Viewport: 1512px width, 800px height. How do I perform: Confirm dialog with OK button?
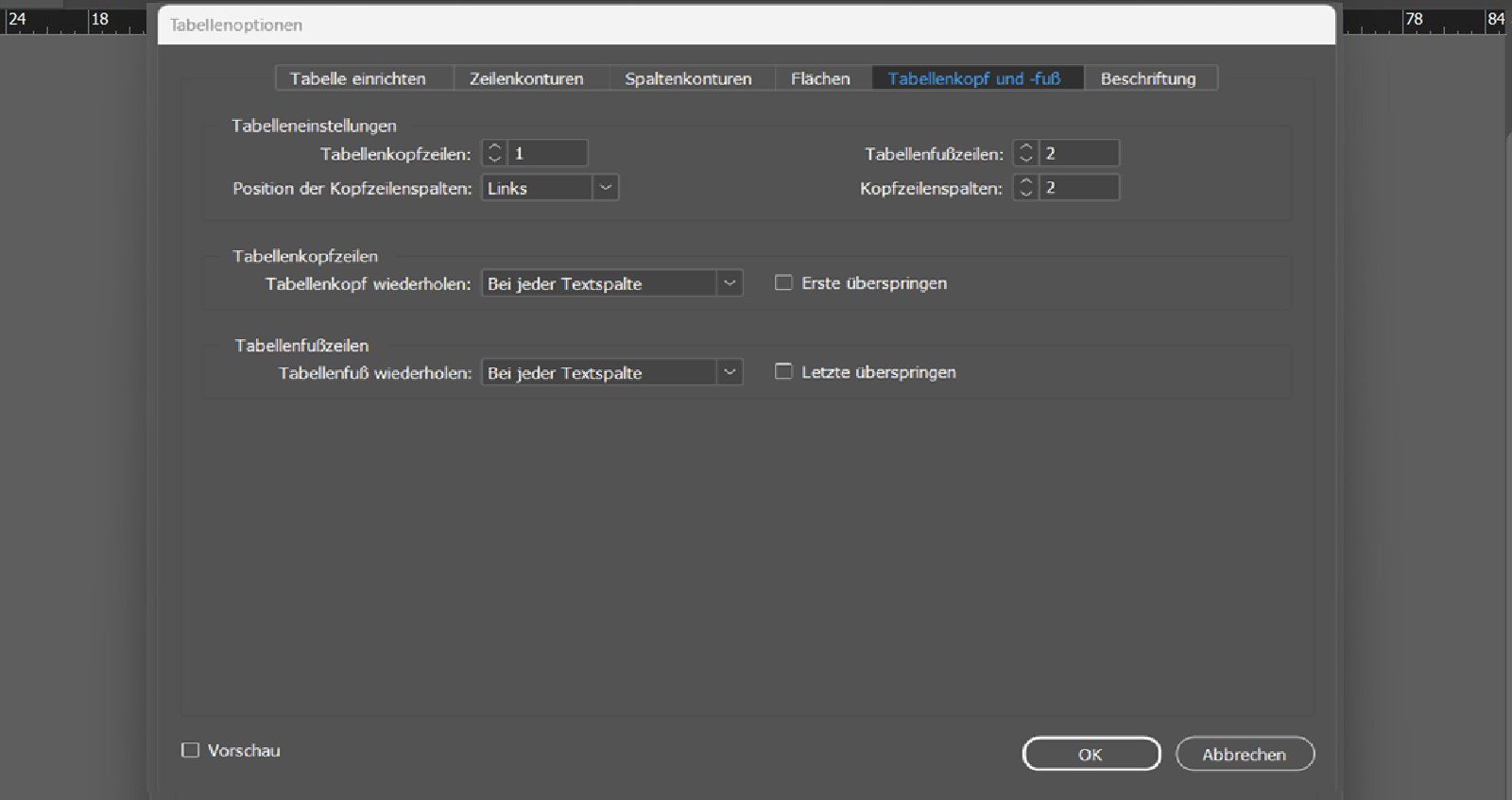(1091, 754)
